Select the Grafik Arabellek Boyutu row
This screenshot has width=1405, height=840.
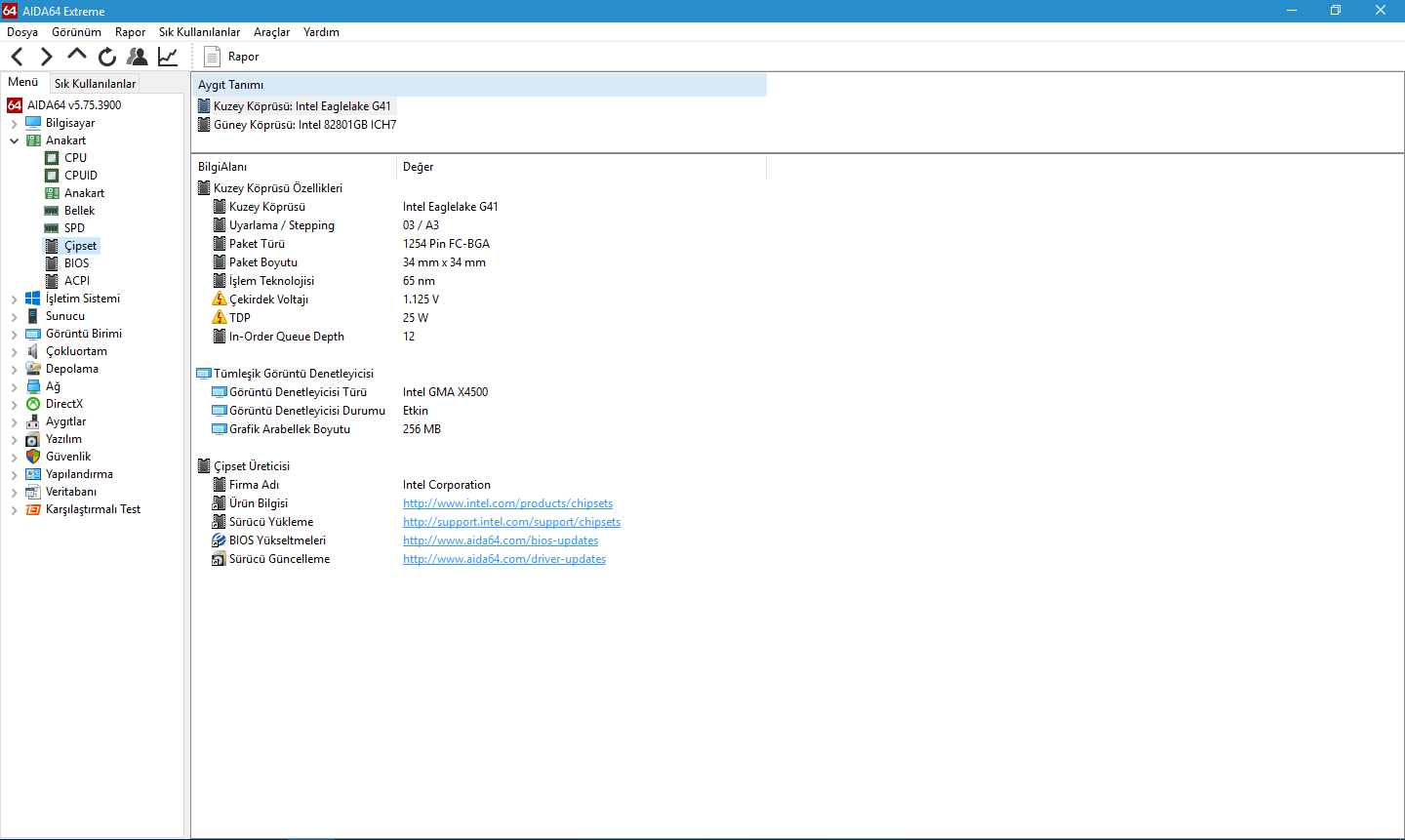coord(480,429)
